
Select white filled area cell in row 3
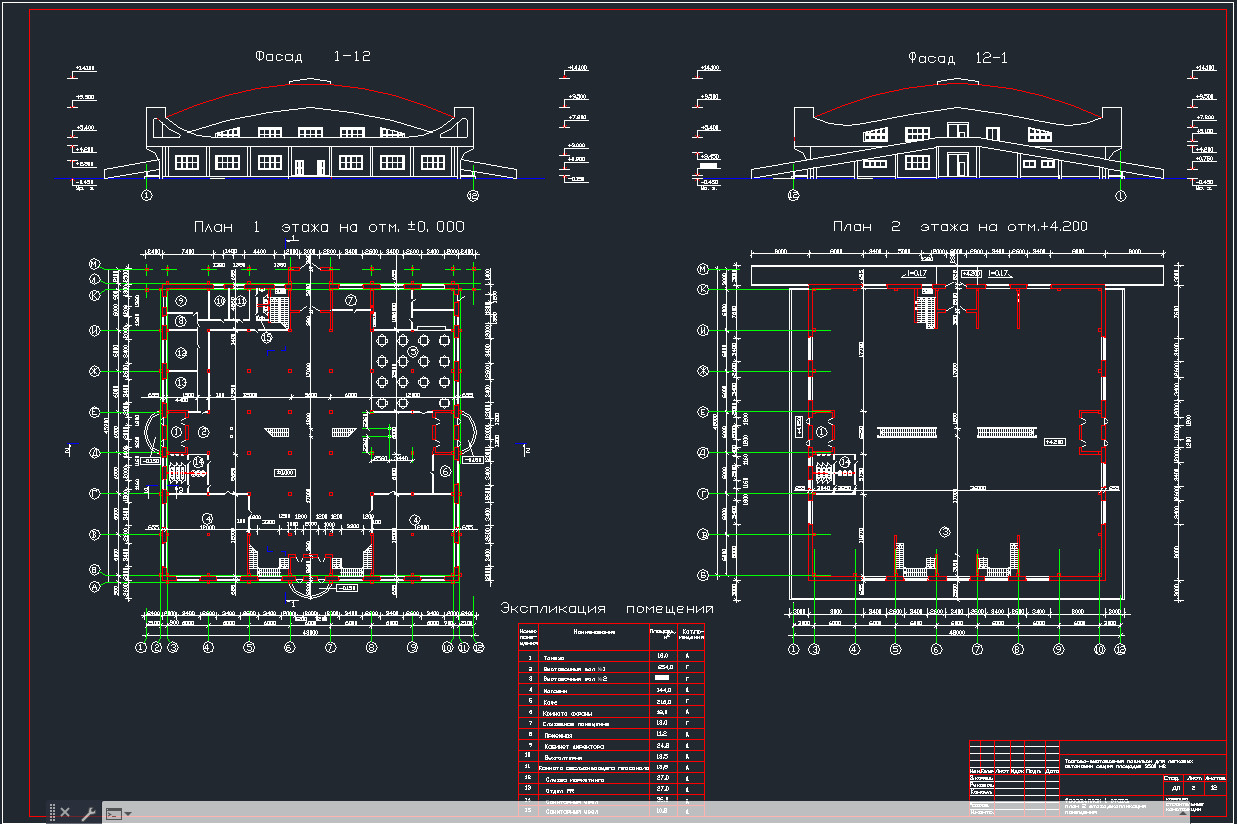[x=661, y=678]
